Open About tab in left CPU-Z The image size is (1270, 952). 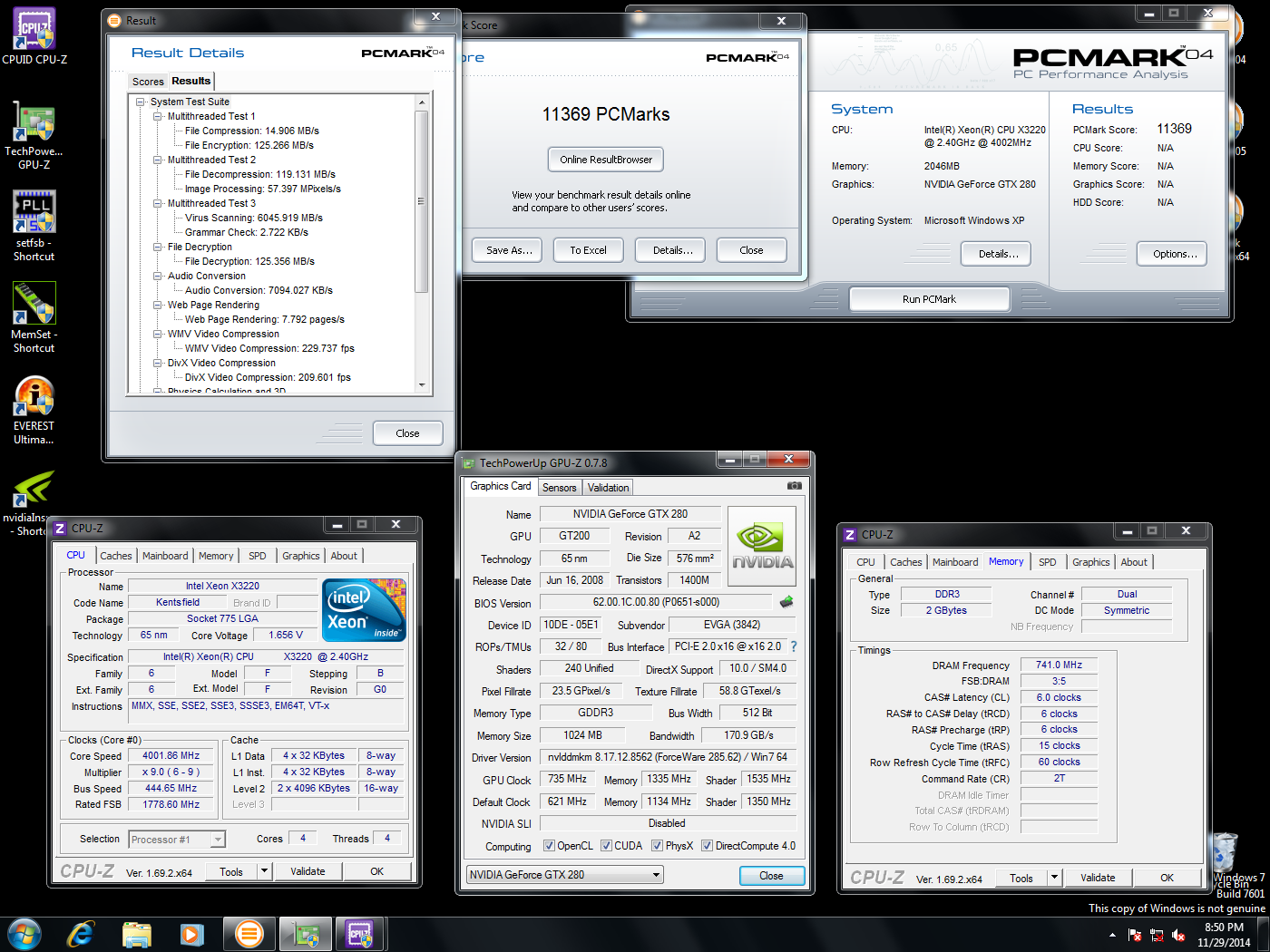click(344, 556)
